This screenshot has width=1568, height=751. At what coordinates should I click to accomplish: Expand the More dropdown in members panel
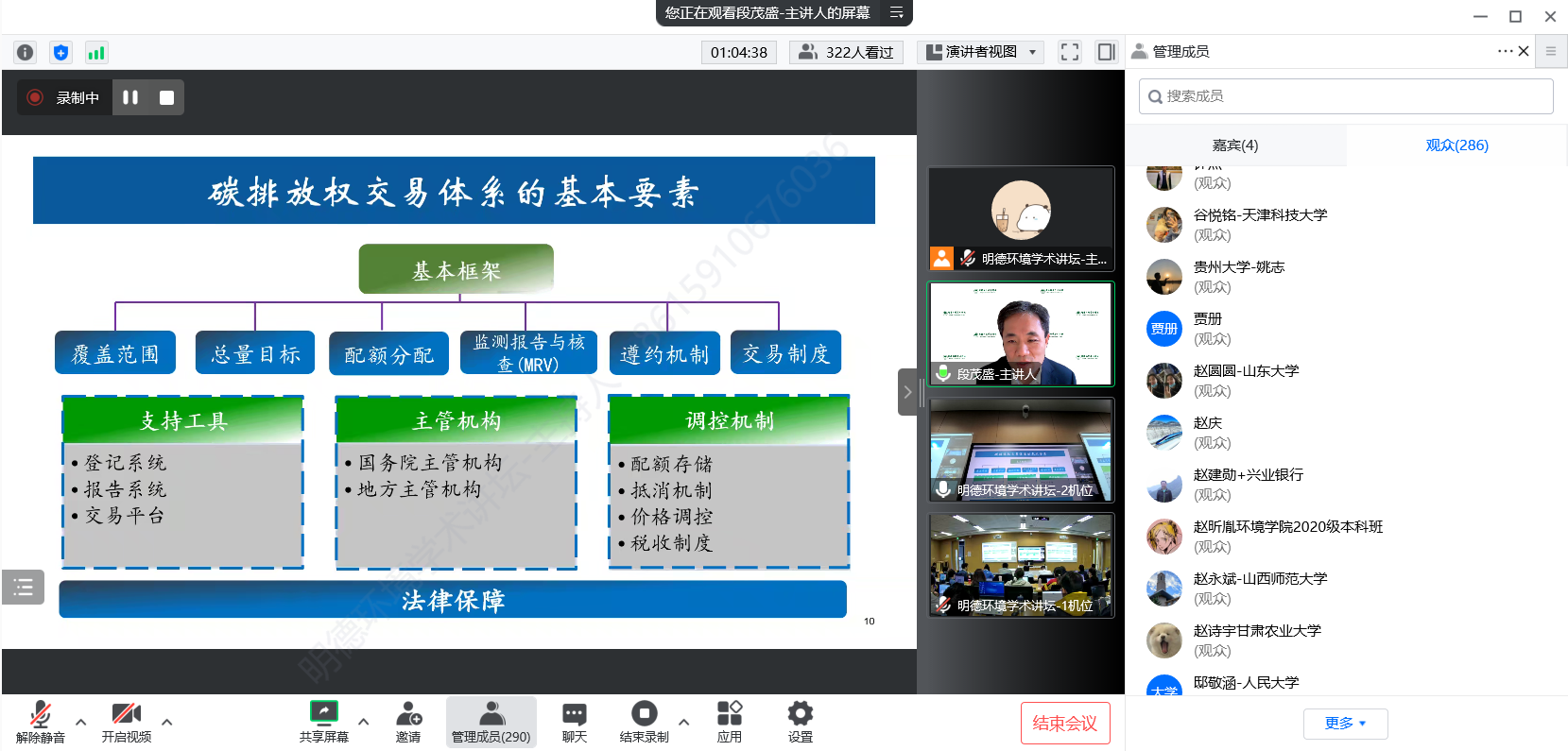coord(1345,724)
